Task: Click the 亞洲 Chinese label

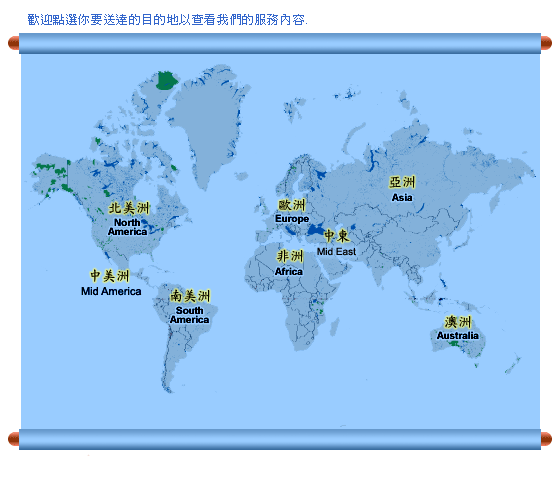Action: click(402, 182)
